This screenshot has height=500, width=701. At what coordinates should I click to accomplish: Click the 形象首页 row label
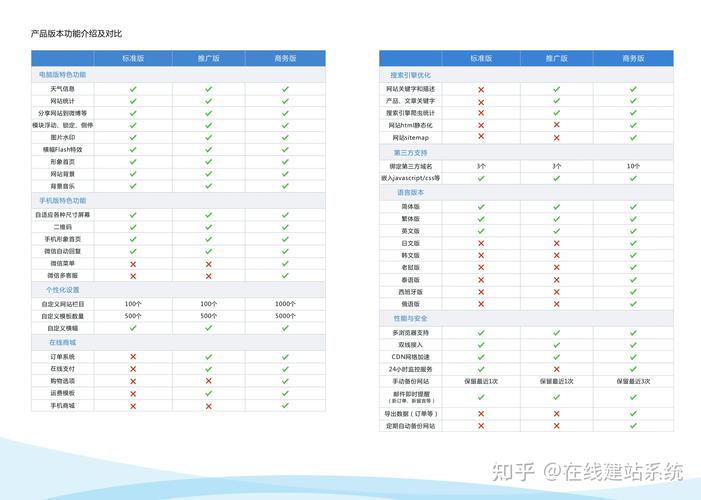[x=63, y=162]
